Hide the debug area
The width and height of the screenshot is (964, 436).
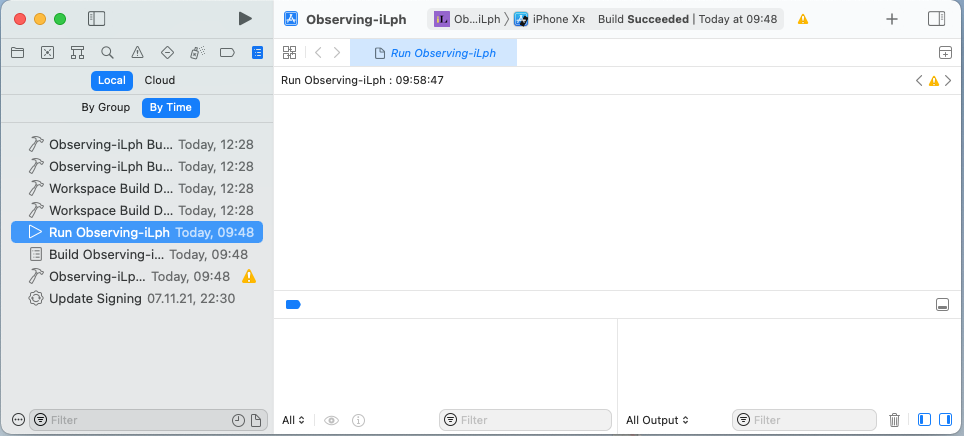(942, 304)
